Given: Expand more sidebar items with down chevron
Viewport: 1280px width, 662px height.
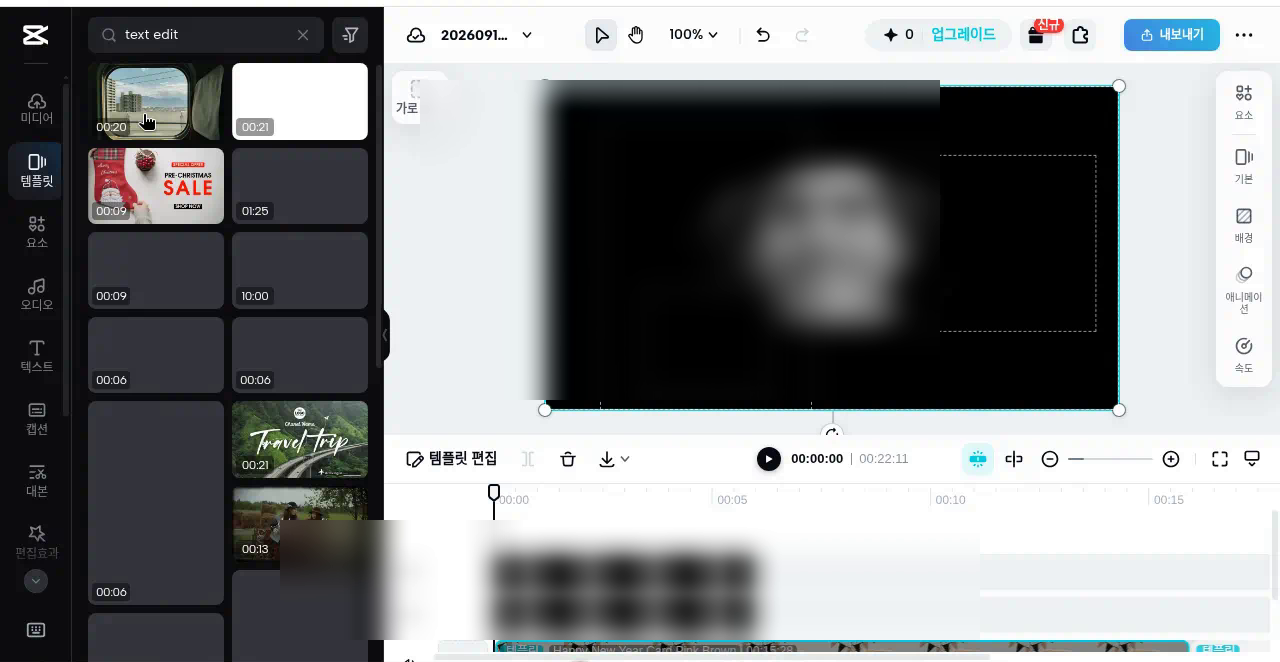Looking at the screenshot, I should tap(36, 581).
